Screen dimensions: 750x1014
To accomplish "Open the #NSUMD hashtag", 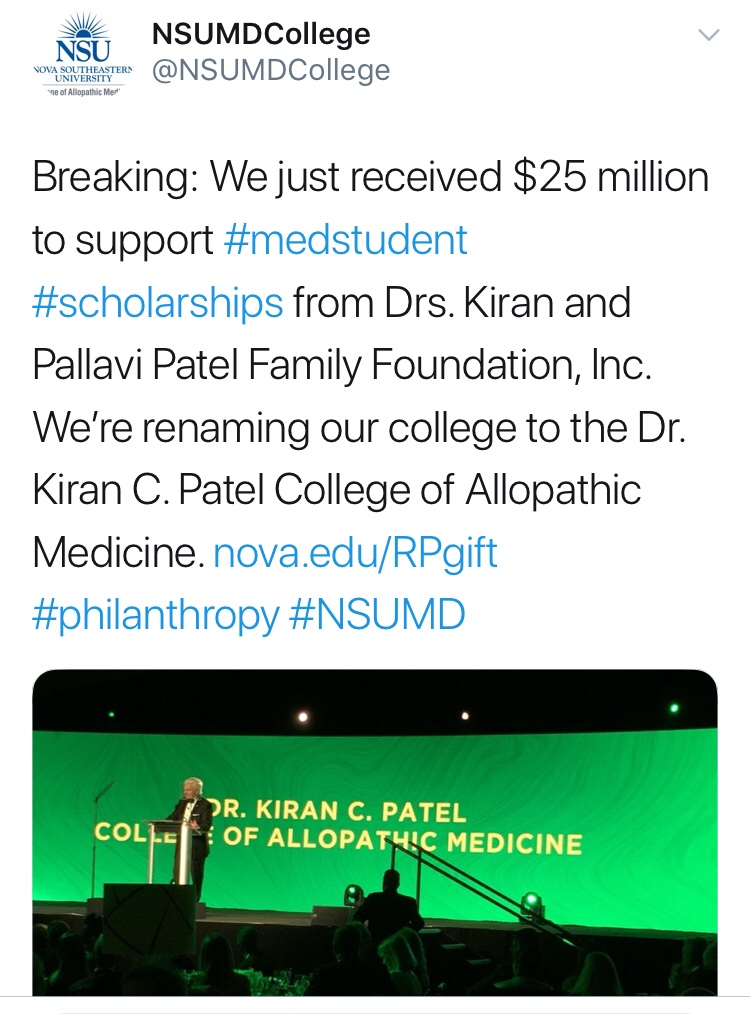I will click(x=377, y=615).
